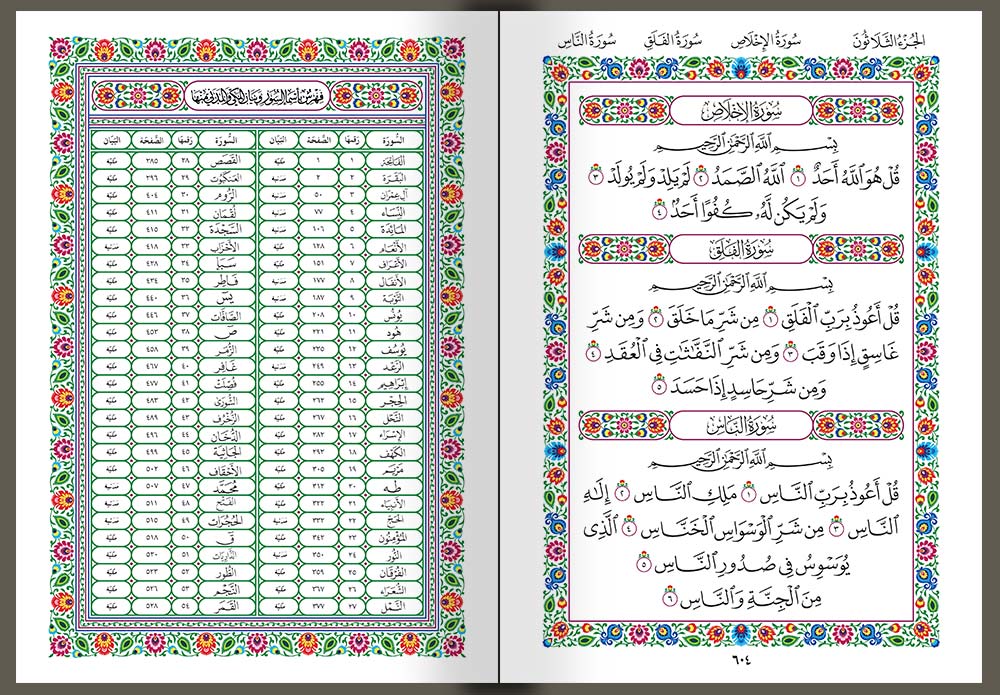The width and height of the screenshot is (1000, 695).
Task: Click index entry العنكبوت
Action: [226, 178]
